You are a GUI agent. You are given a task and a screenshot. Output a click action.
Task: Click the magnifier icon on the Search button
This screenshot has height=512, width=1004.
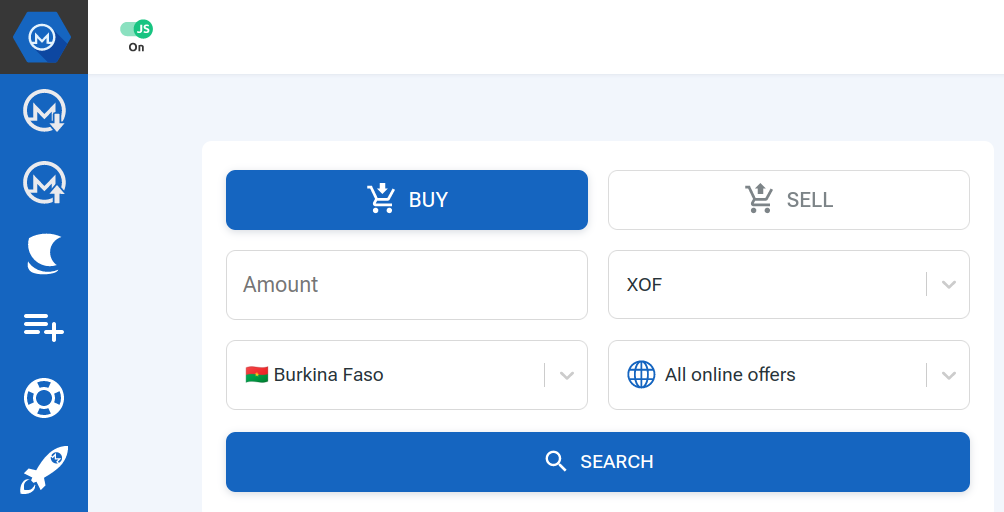tap(556, 461)
